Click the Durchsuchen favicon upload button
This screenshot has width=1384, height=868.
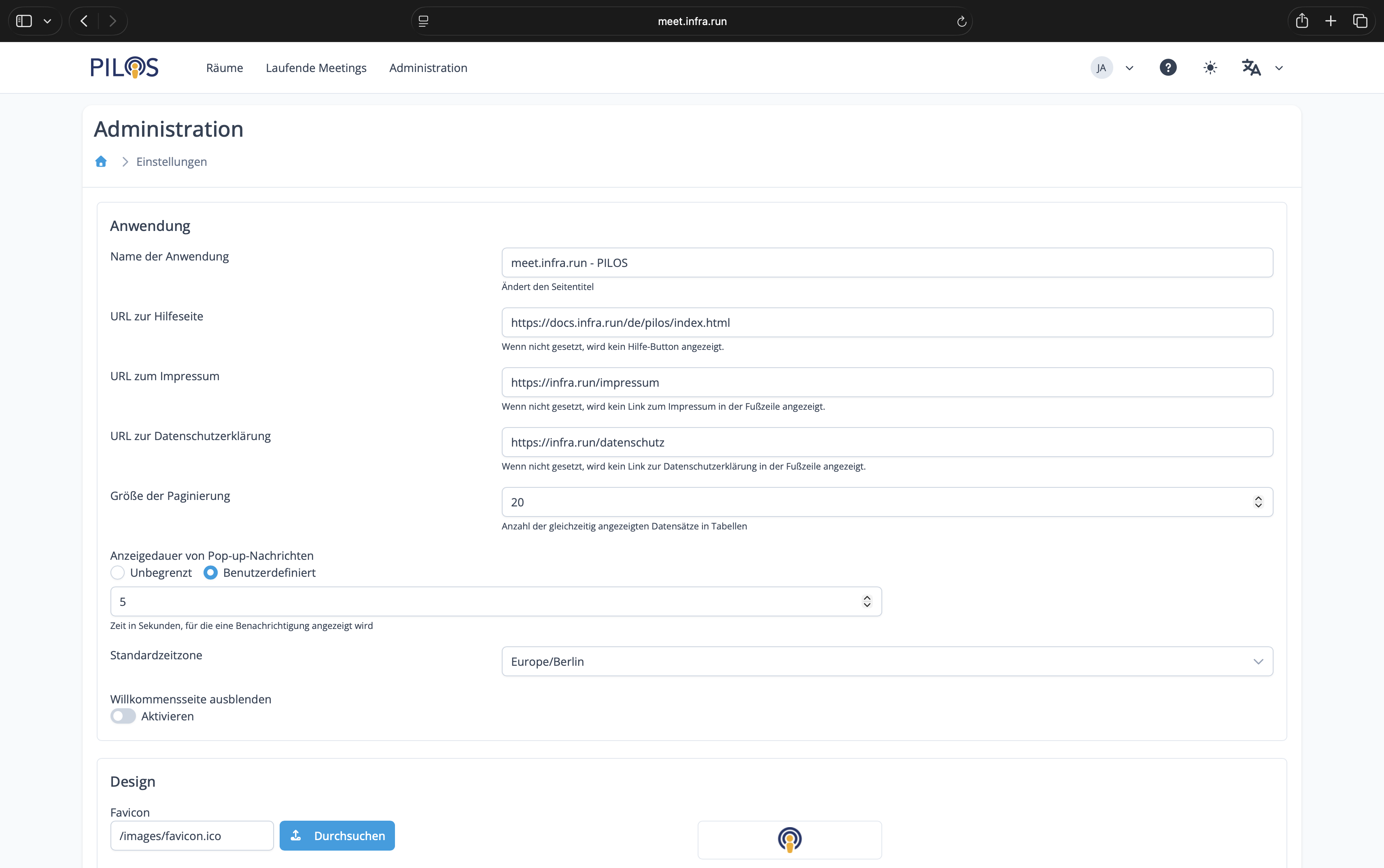click(x=337, y=835)
